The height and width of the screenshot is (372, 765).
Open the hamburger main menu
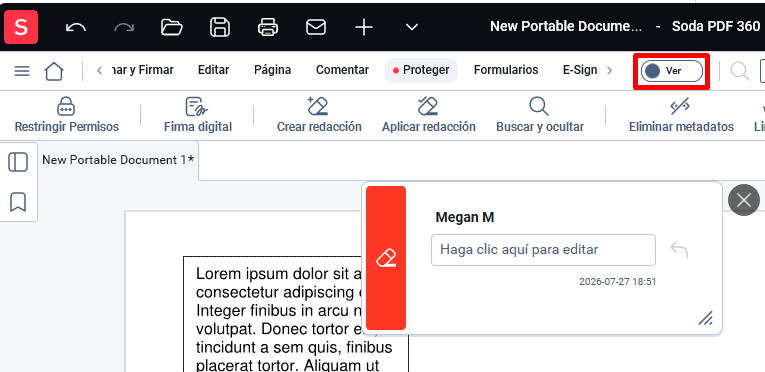tap(22, 71)
